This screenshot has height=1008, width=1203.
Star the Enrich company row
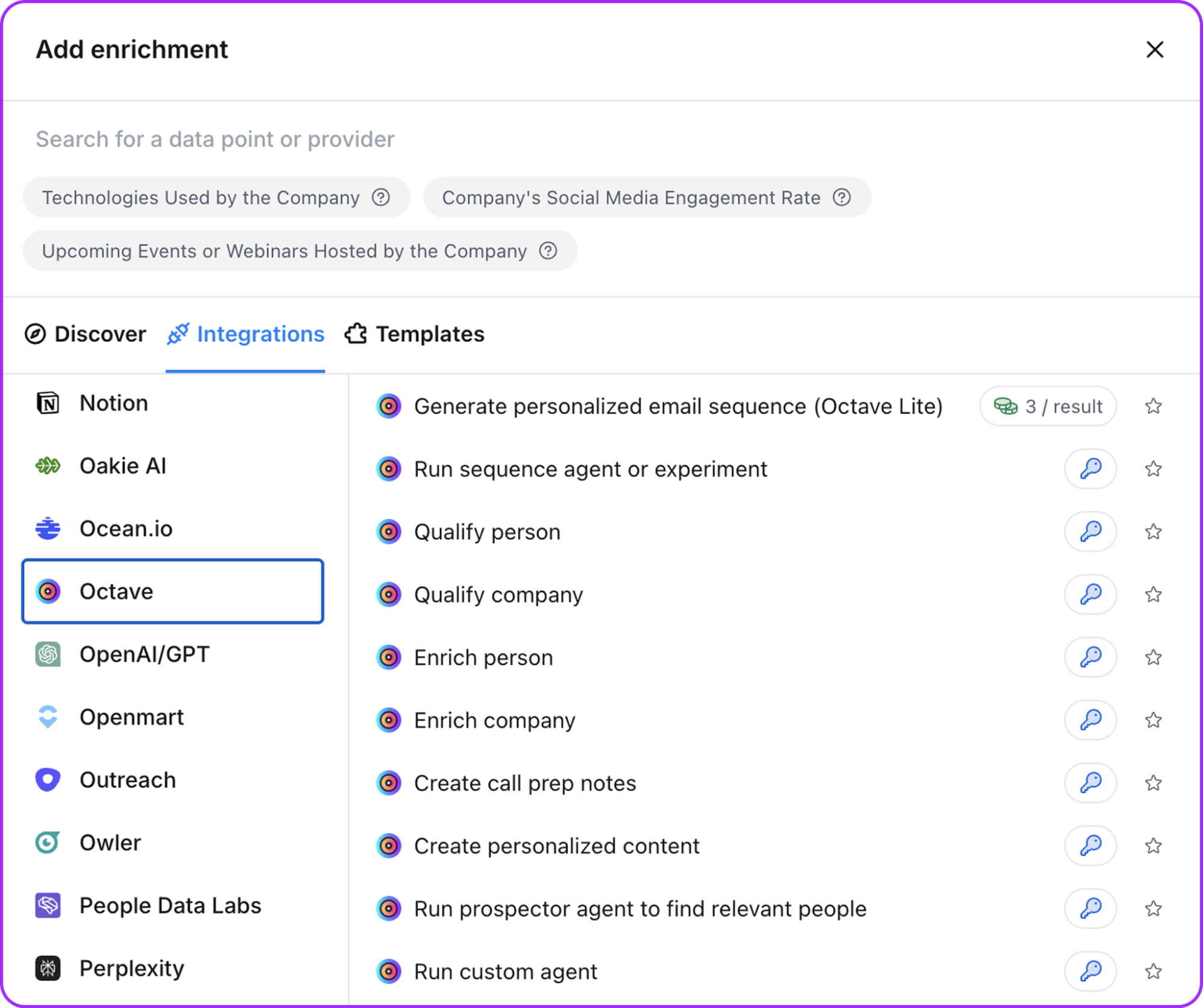pos(1153,720)
